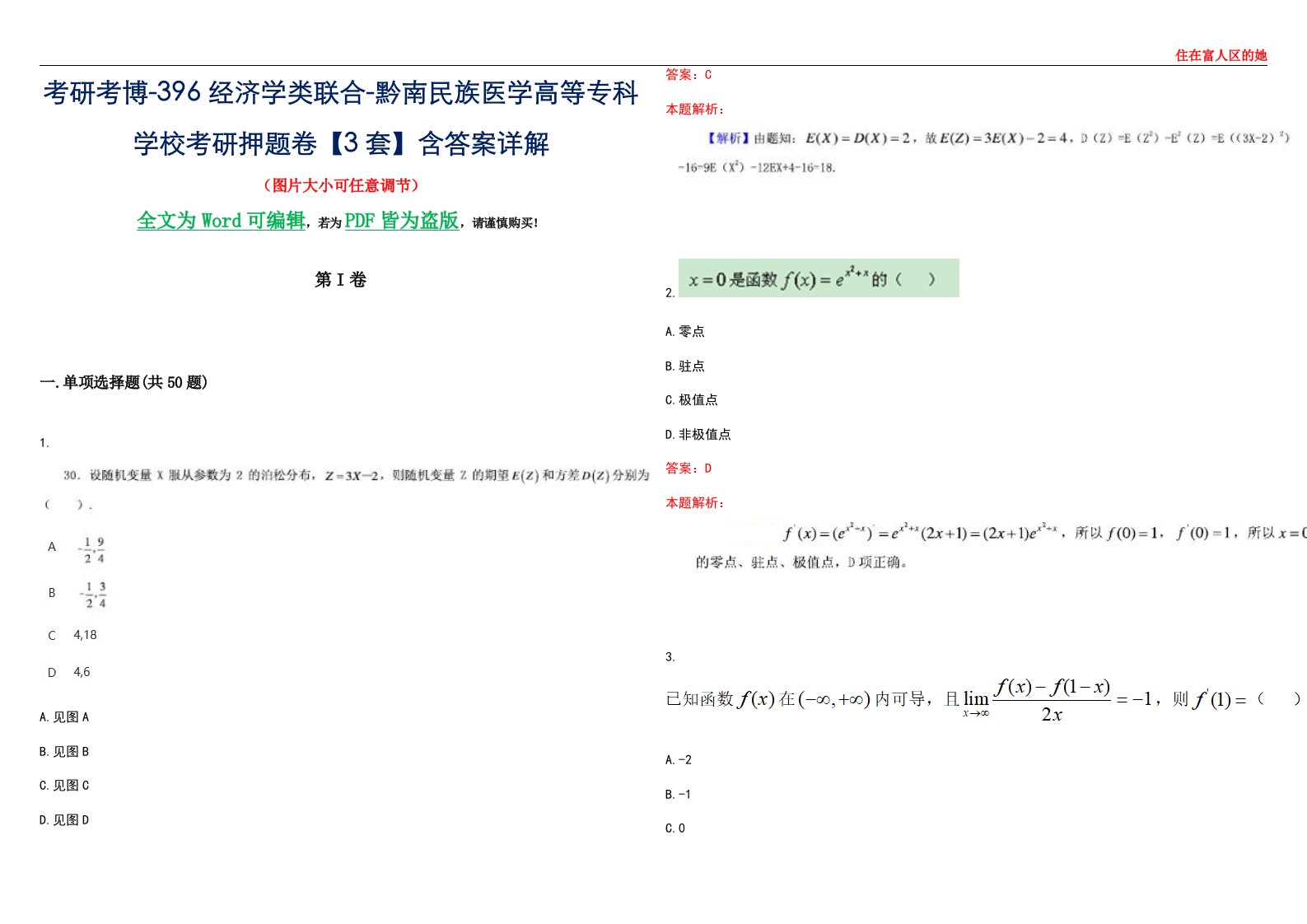
Task: Open the green link PDF 皆为盗版
Action: tap(402, 221)
